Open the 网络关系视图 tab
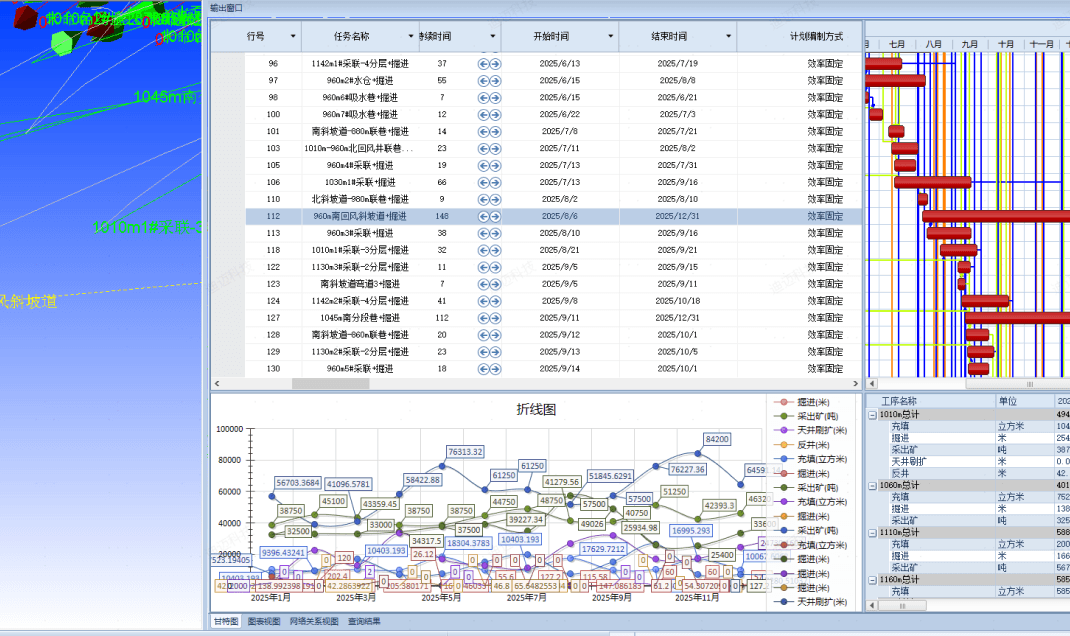 pyautogui.click(x=314, y=622)
